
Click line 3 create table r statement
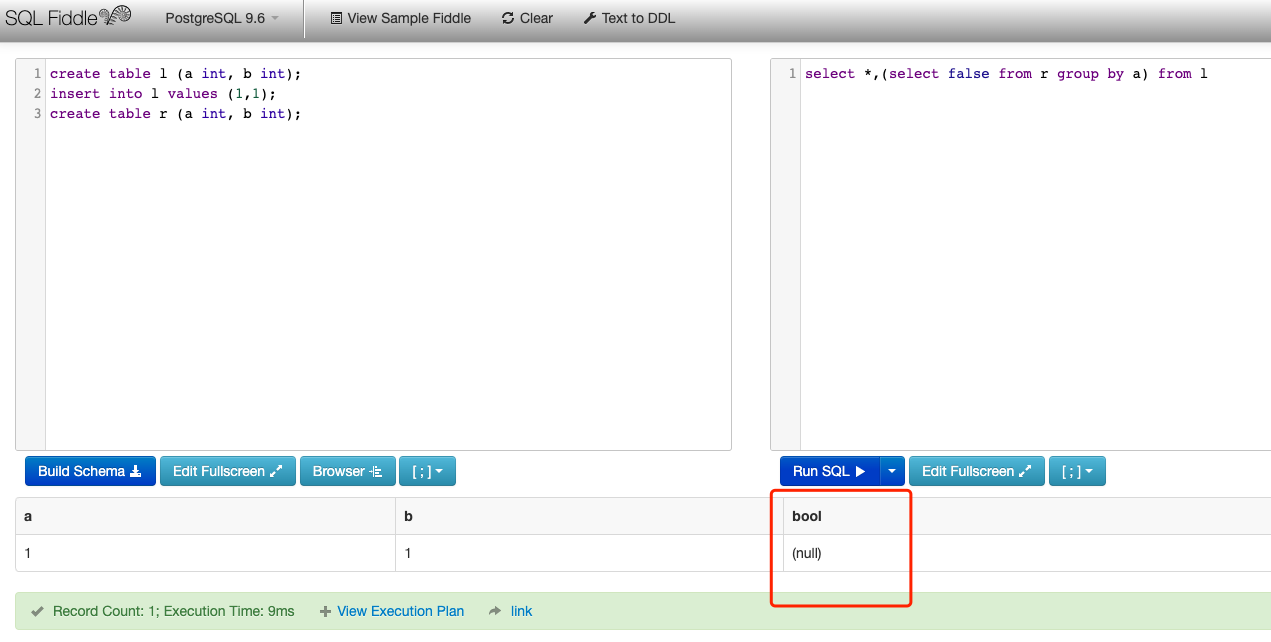click(175, 114)
